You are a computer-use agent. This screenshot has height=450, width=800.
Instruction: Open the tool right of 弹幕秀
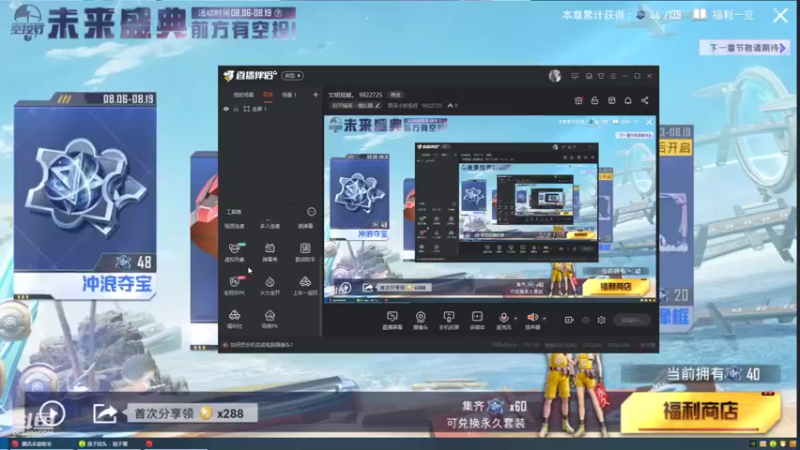point(305,252)
